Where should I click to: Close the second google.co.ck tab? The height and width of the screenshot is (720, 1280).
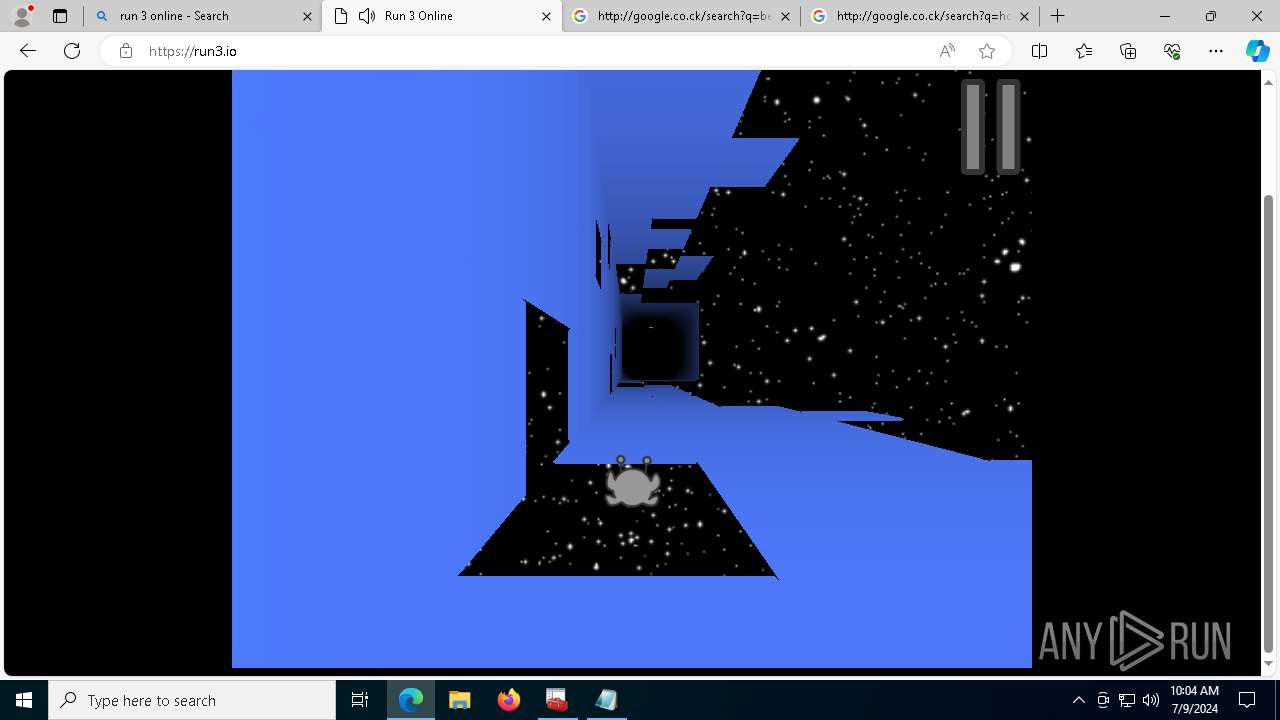[x=1024, y=16]
